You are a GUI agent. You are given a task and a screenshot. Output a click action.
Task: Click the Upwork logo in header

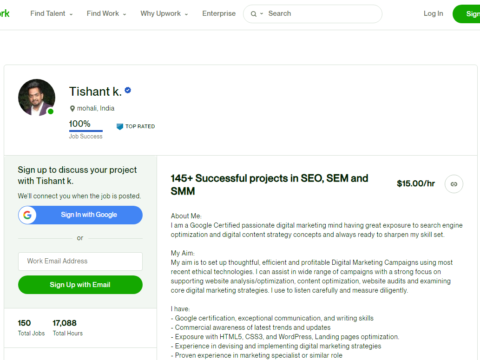pyautogui.click(x=5, y=13)
